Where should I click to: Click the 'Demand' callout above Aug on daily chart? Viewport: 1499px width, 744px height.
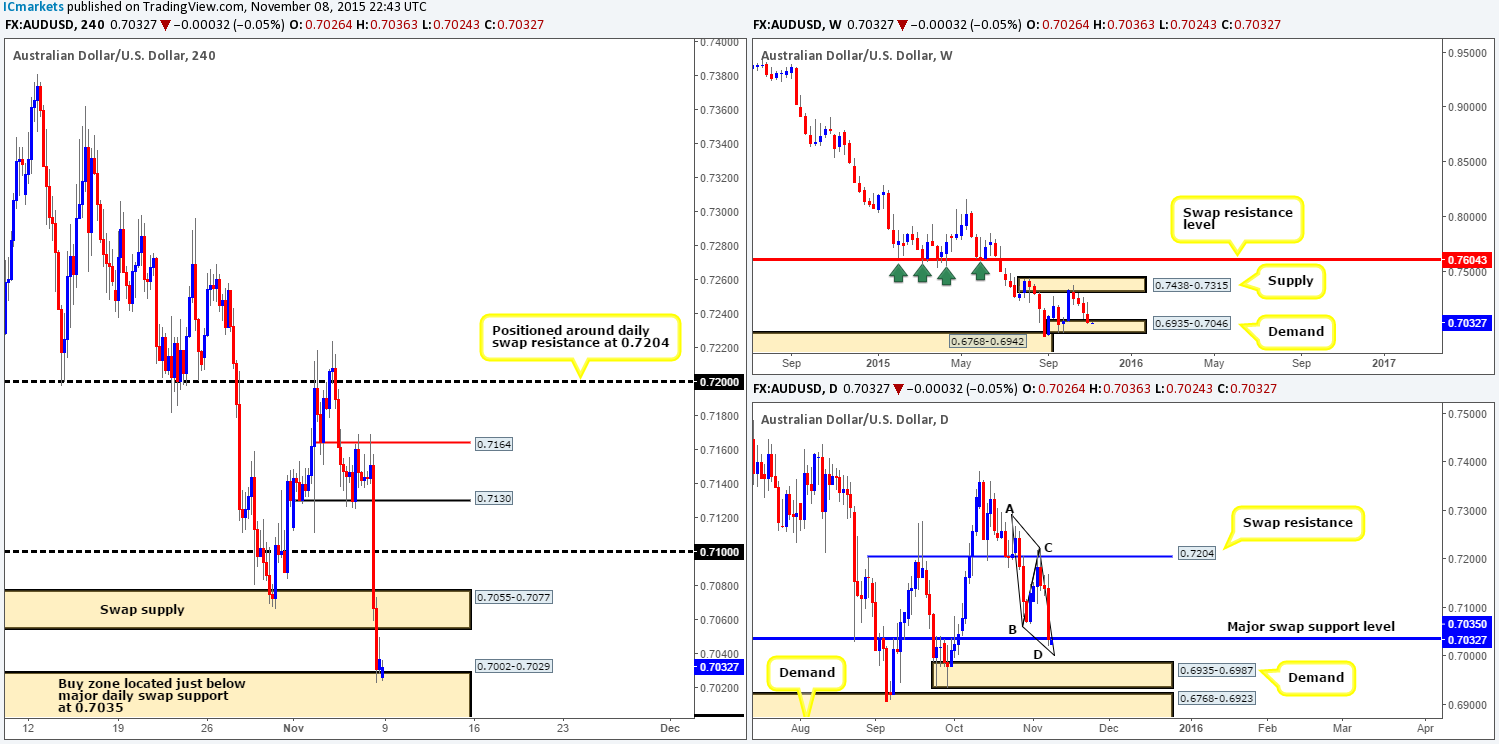(x=807, y=673)
